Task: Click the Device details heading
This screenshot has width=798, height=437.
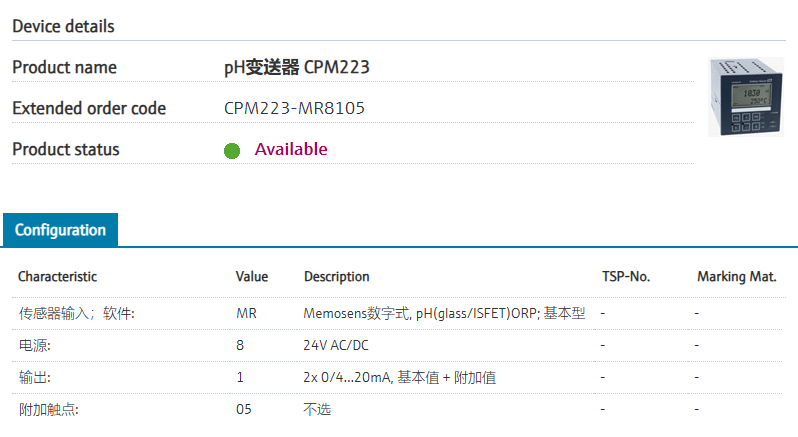Action: pyautogui.click(x=64, y=26)
